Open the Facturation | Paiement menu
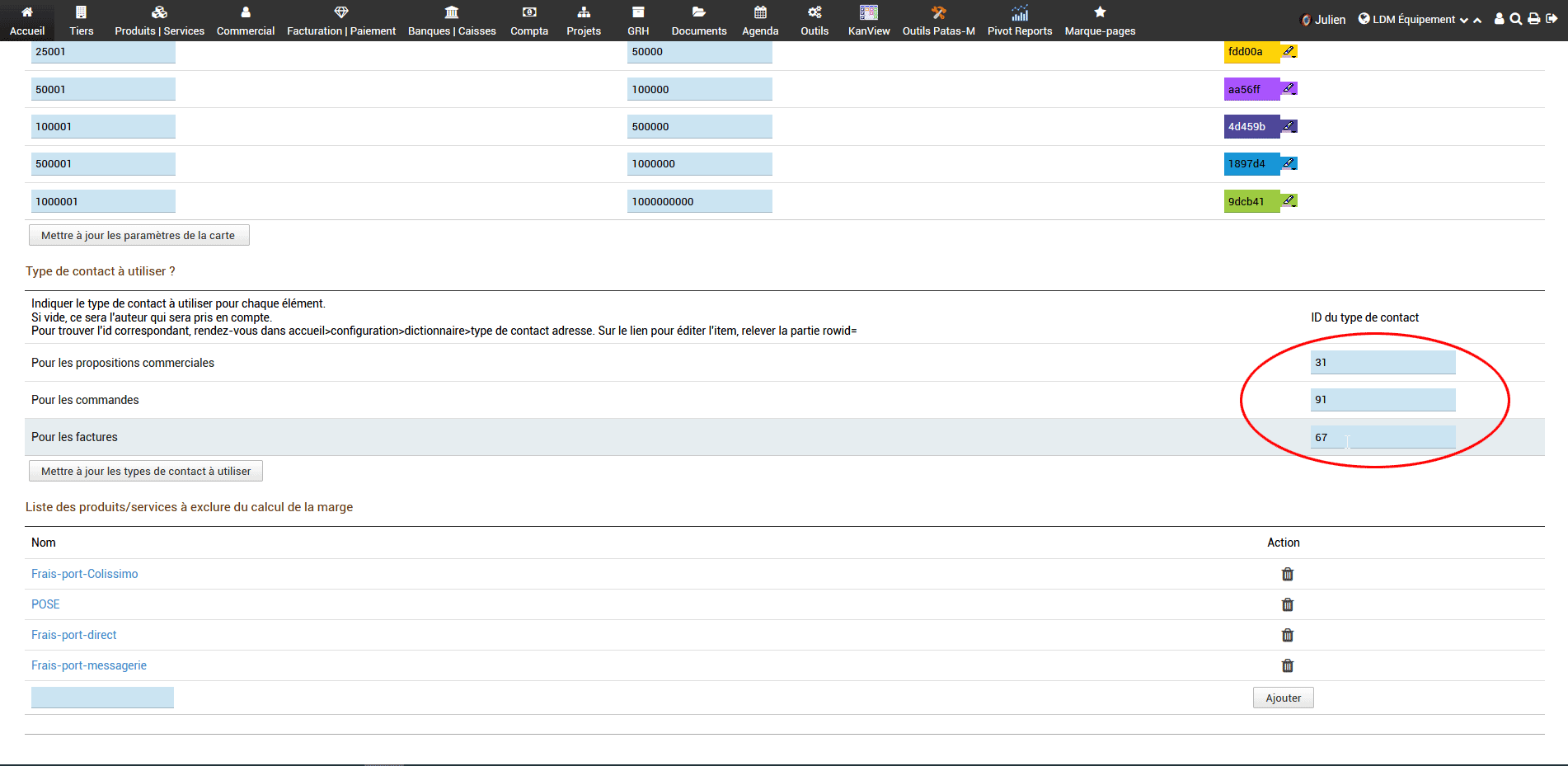This screenshot has height=766, width=1568. point(340,21)
